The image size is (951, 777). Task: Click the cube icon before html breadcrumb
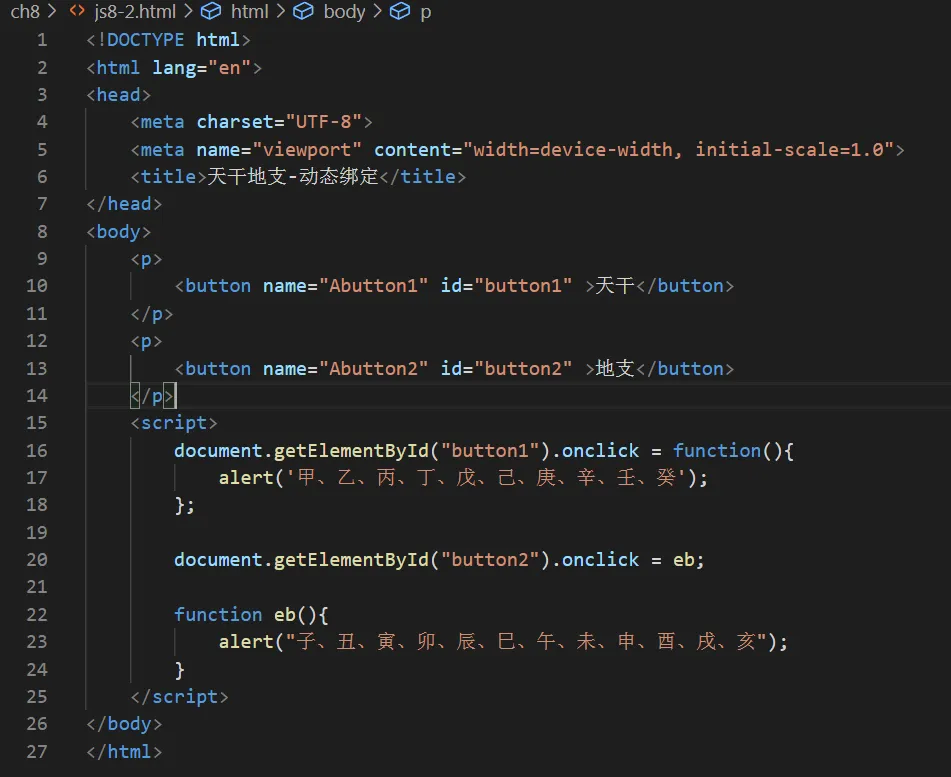tap(210, 12)
